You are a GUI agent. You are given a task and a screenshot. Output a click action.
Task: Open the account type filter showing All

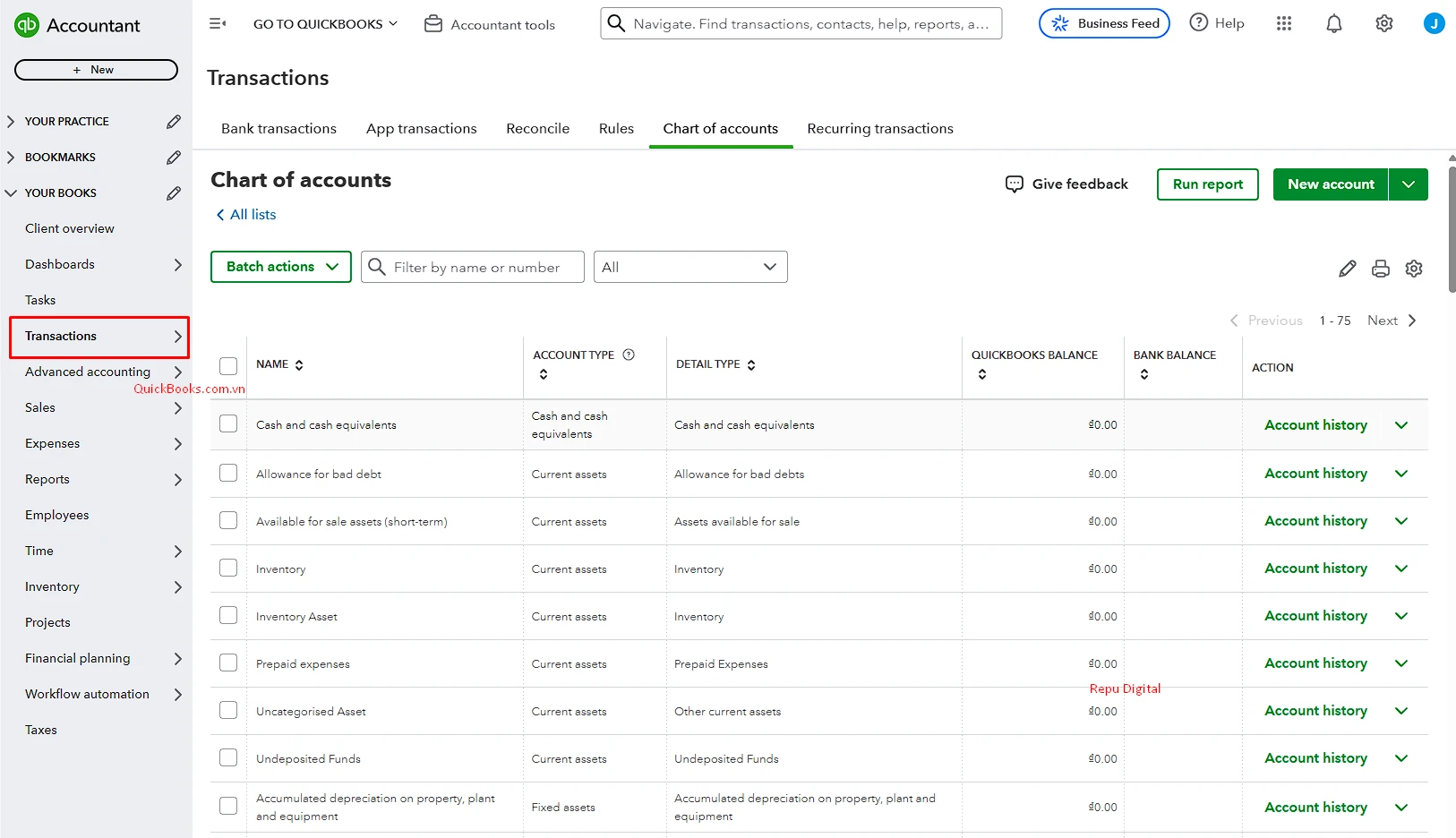pyautogui.click(x=689, y=266)
